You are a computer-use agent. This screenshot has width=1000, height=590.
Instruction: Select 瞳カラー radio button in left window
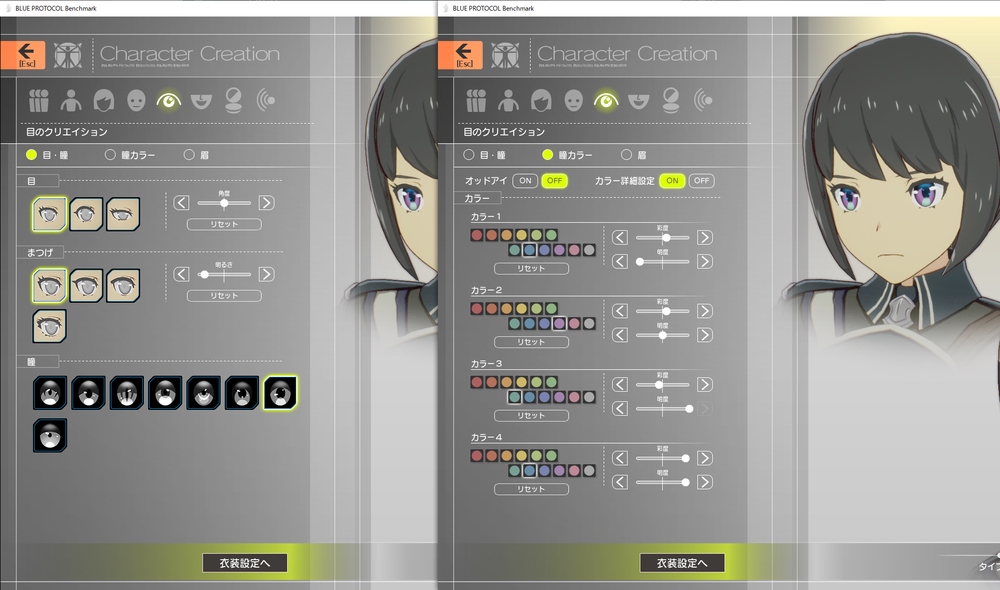111,155
